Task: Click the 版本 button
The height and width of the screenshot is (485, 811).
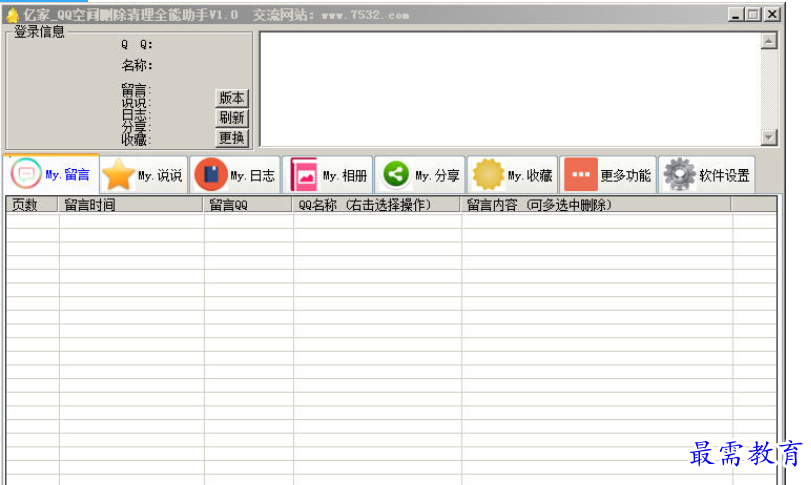Action: click(x=232, y=97)
